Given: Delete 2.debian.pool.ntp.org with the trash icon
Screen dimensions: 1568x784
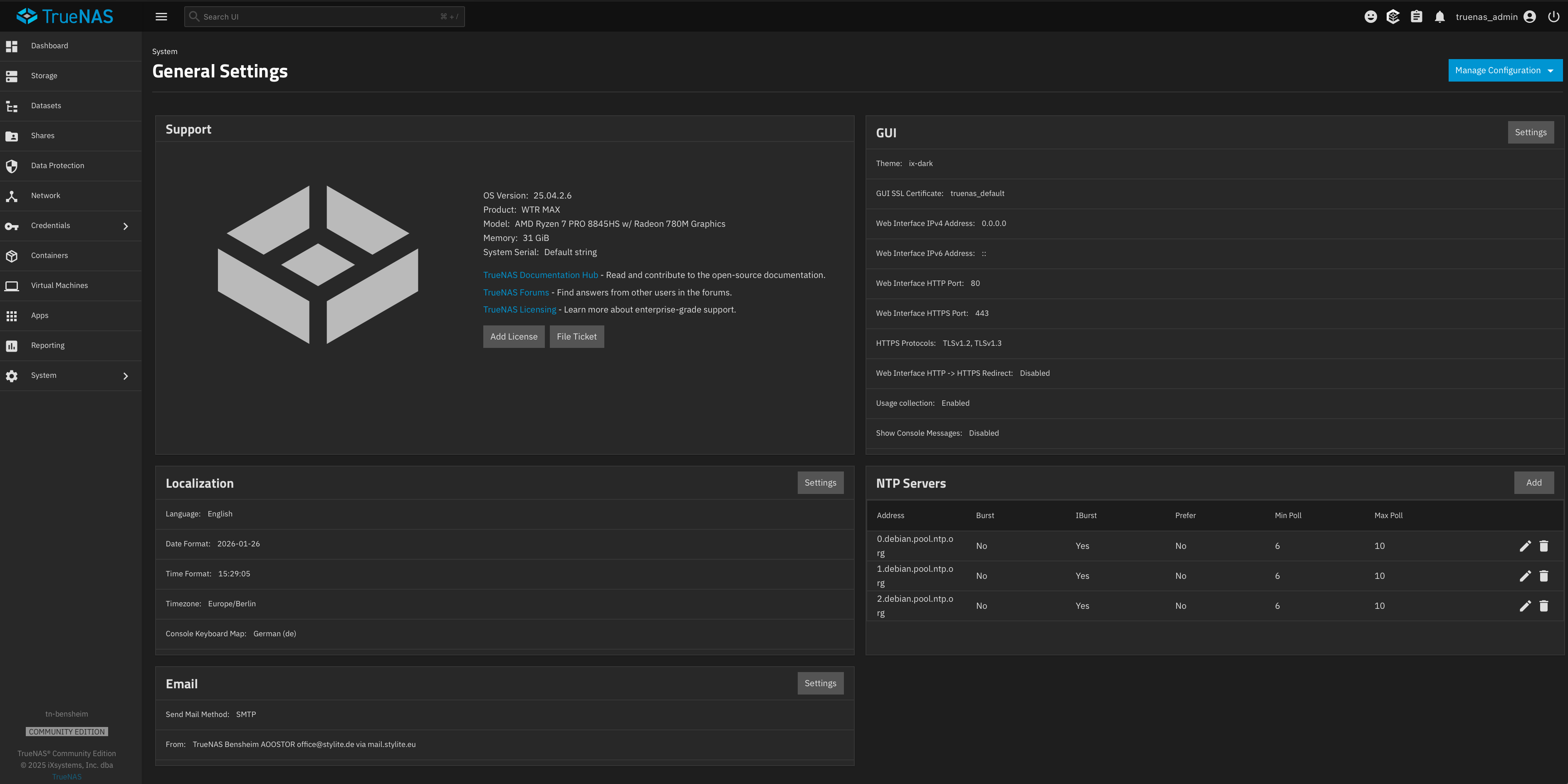Looking at the screenshot, I should (1544, 605).
